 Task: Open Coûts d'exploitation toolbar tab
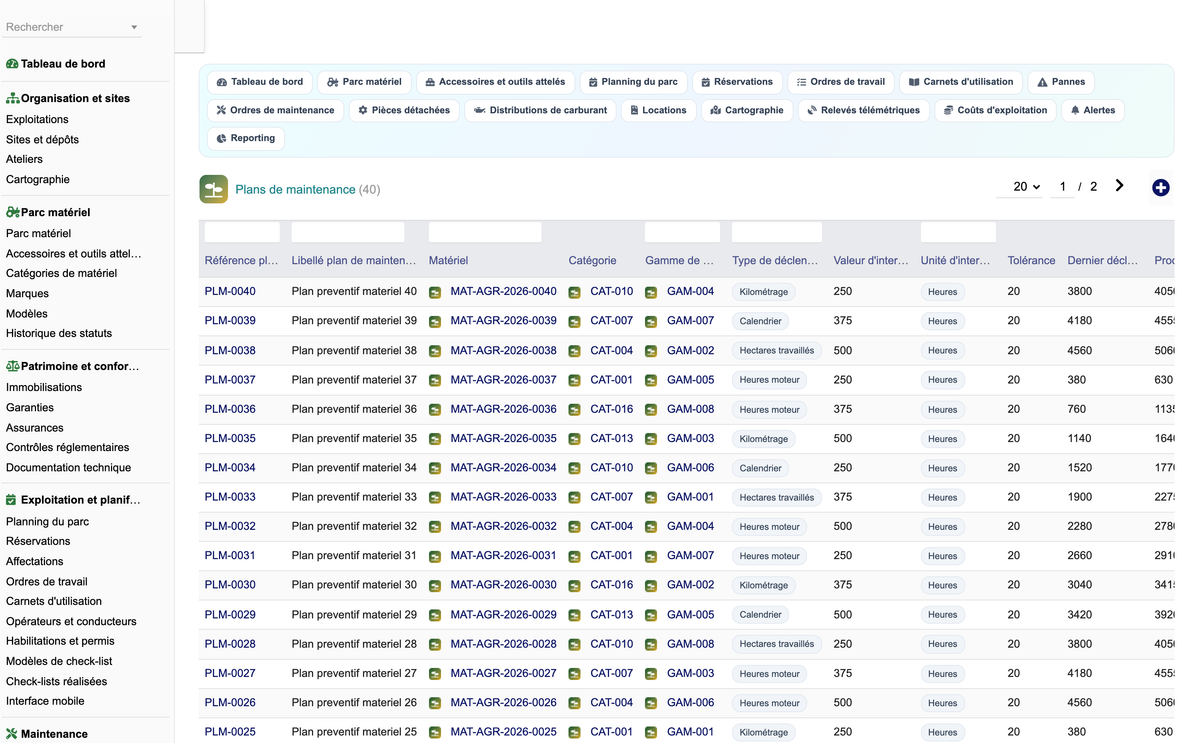(996, 110)
